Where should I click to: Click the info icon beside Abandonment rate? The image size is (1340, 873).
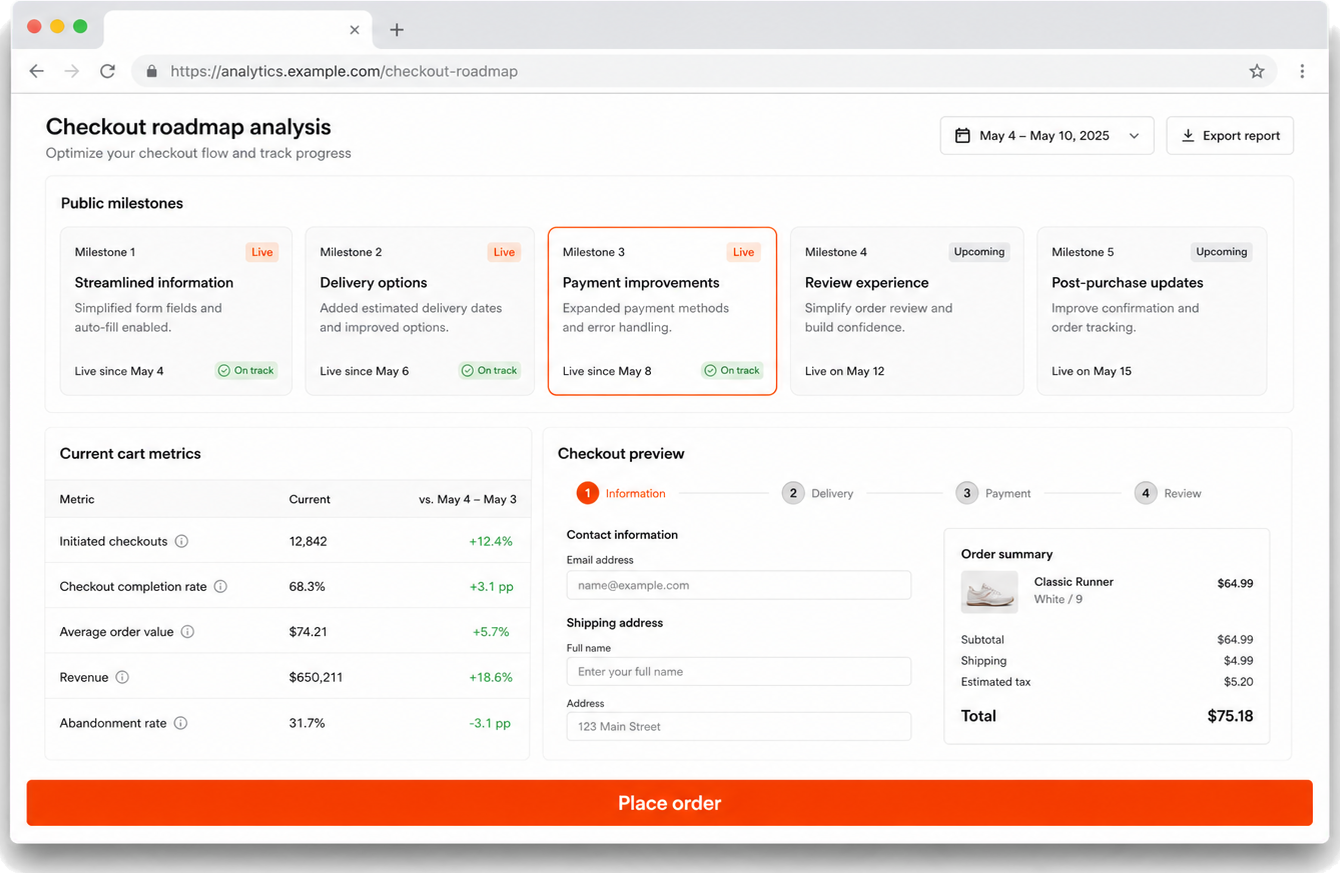(x=181, y=723)
